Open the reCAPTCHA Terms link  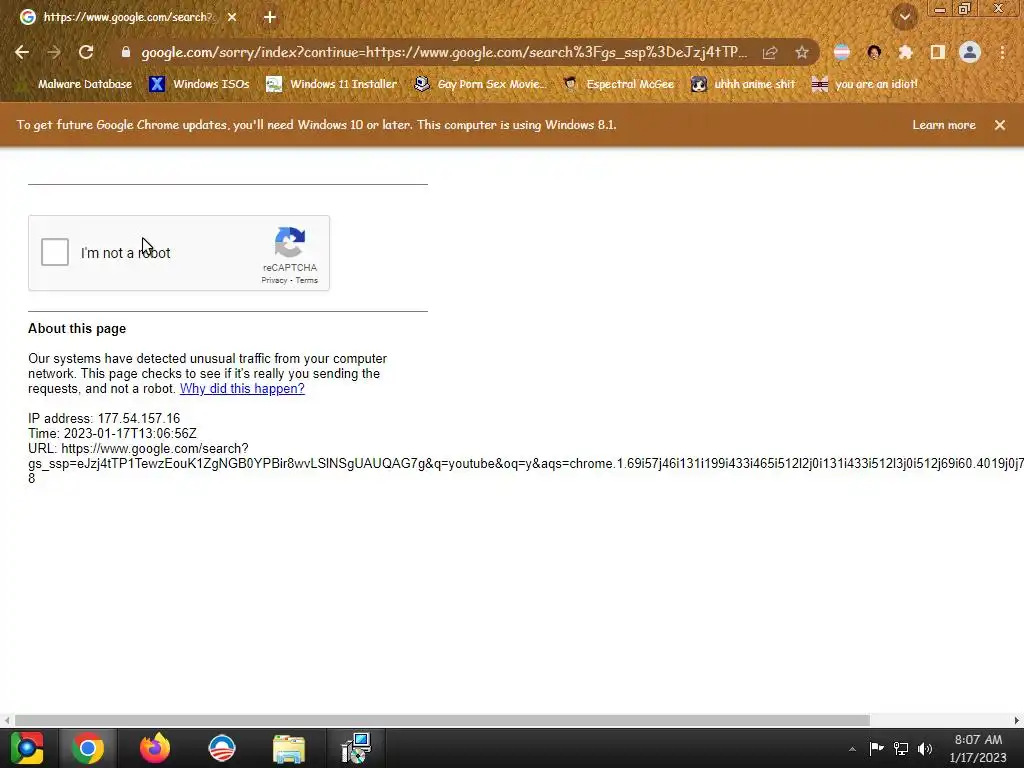click(x=306, y=280)
